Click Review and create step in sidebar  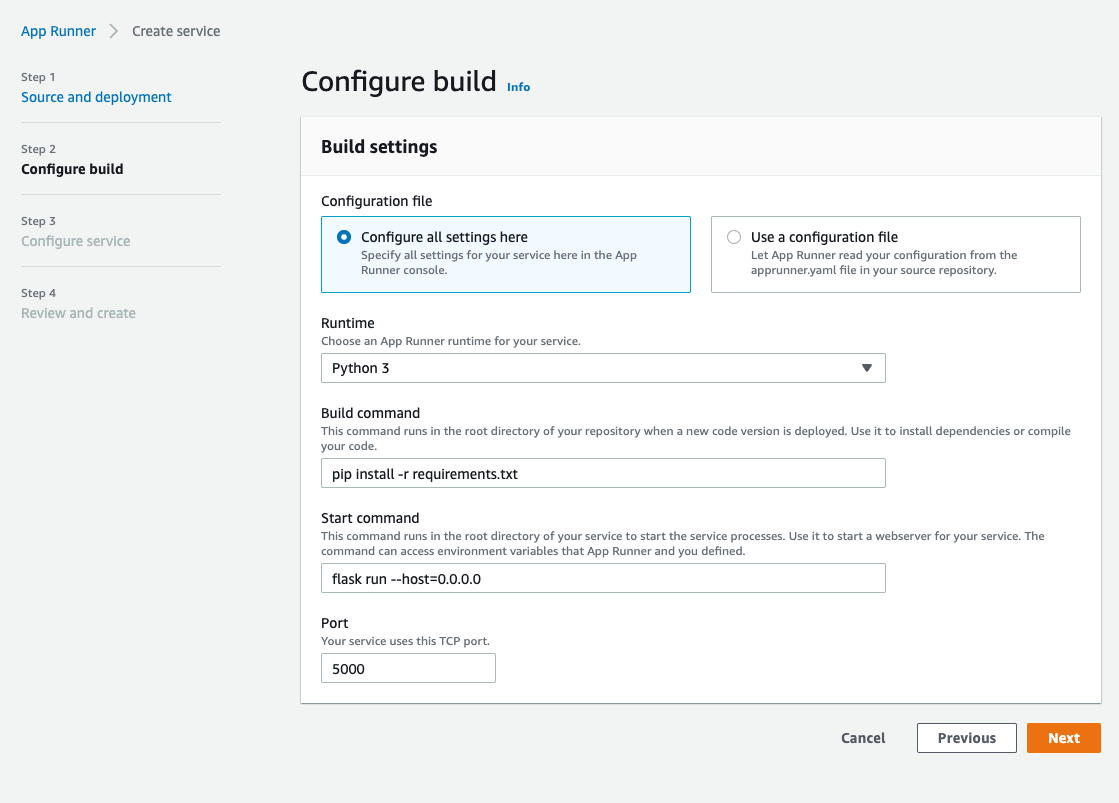[78, 313]
